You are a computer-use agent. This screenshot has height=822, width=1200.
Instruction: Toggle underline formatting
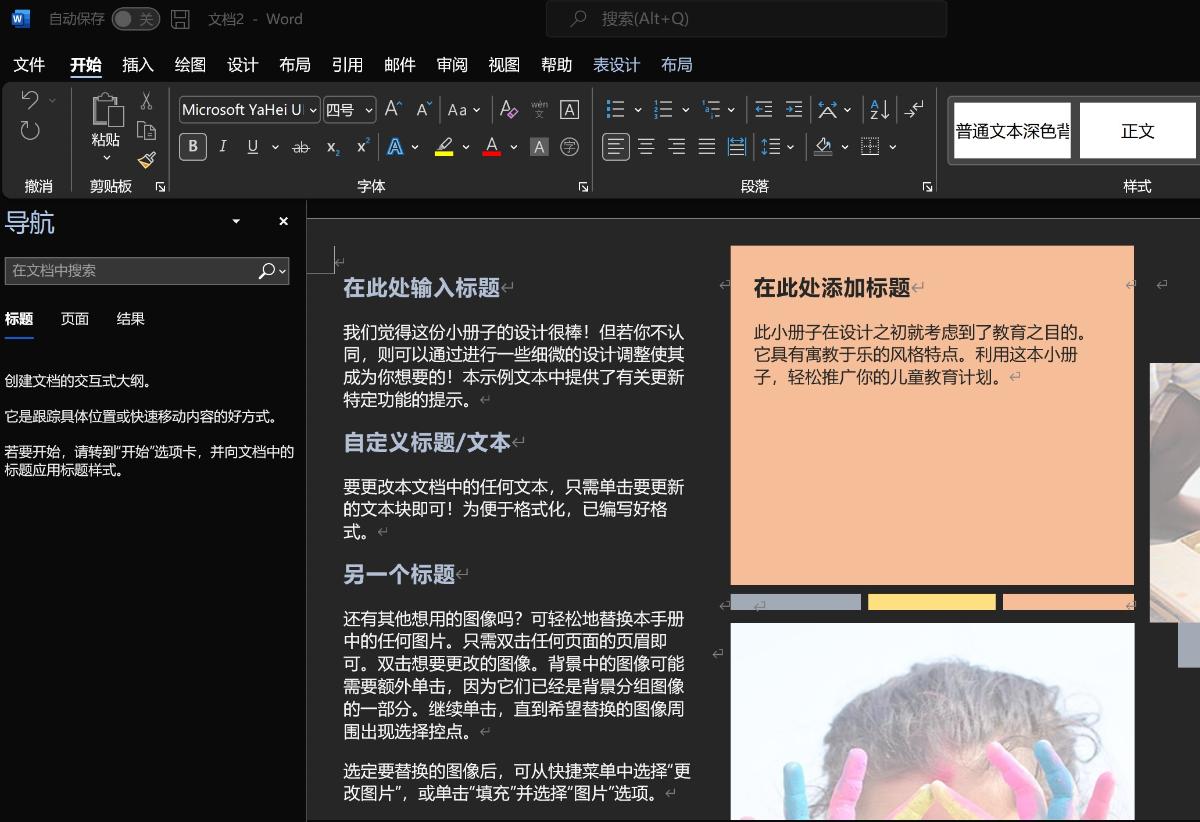click(x=252, y=147)
